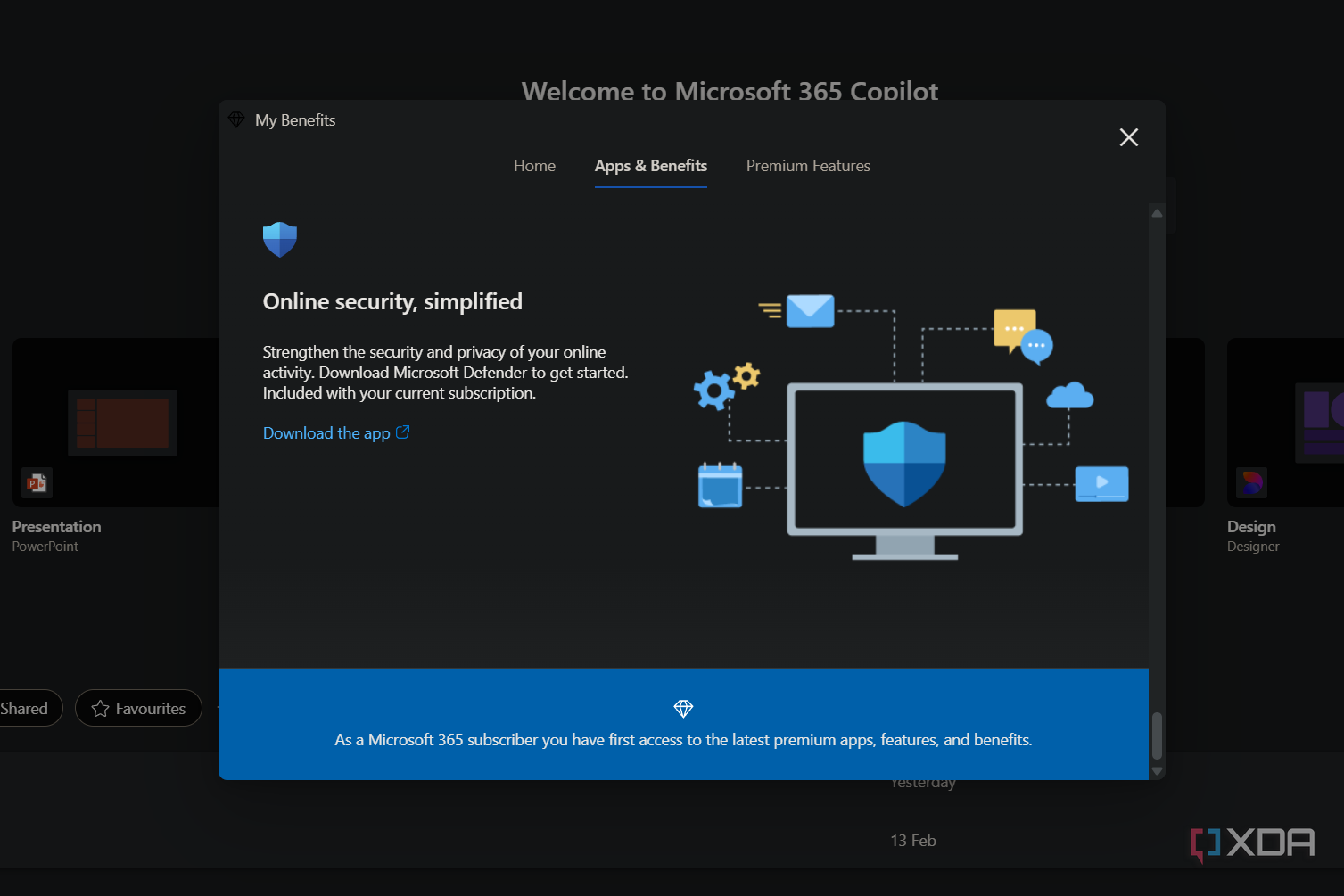
Task: Click the scroll up arrow in dialog
Action: pos(1157,213)
